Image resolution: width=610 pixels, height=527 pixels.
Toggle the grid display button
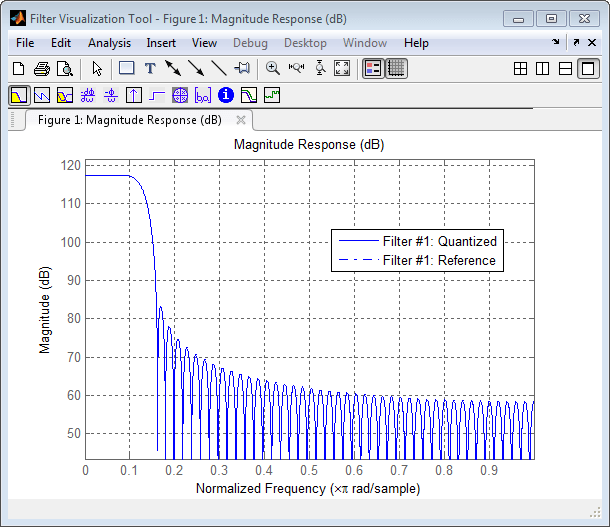click(x=396, y=69)
